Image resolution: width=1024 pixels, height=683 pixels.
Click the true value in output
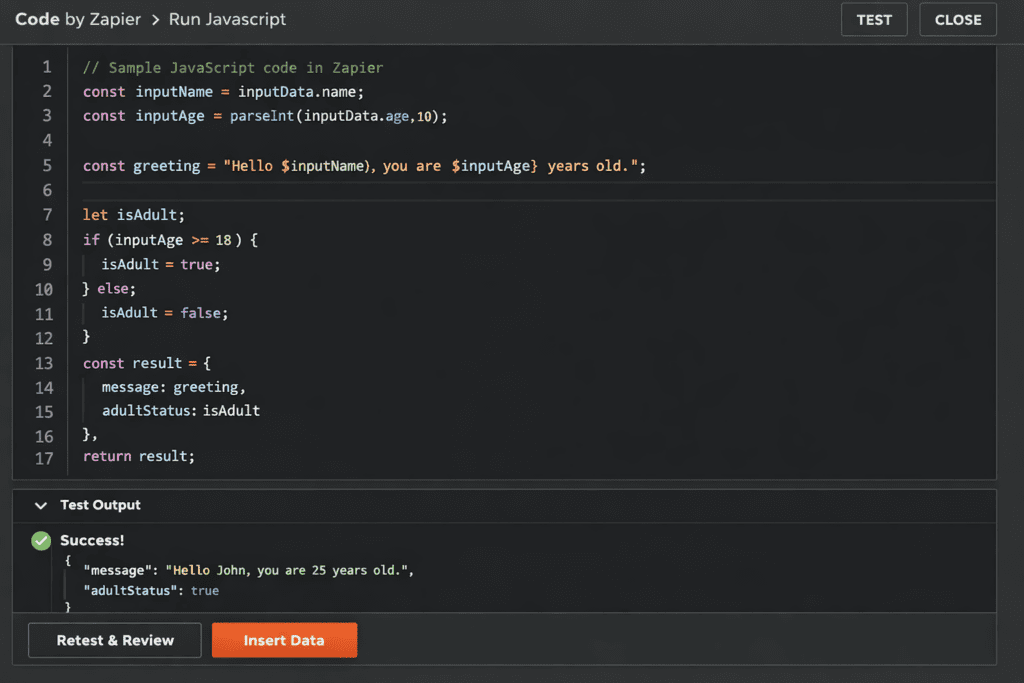point(204,590)
